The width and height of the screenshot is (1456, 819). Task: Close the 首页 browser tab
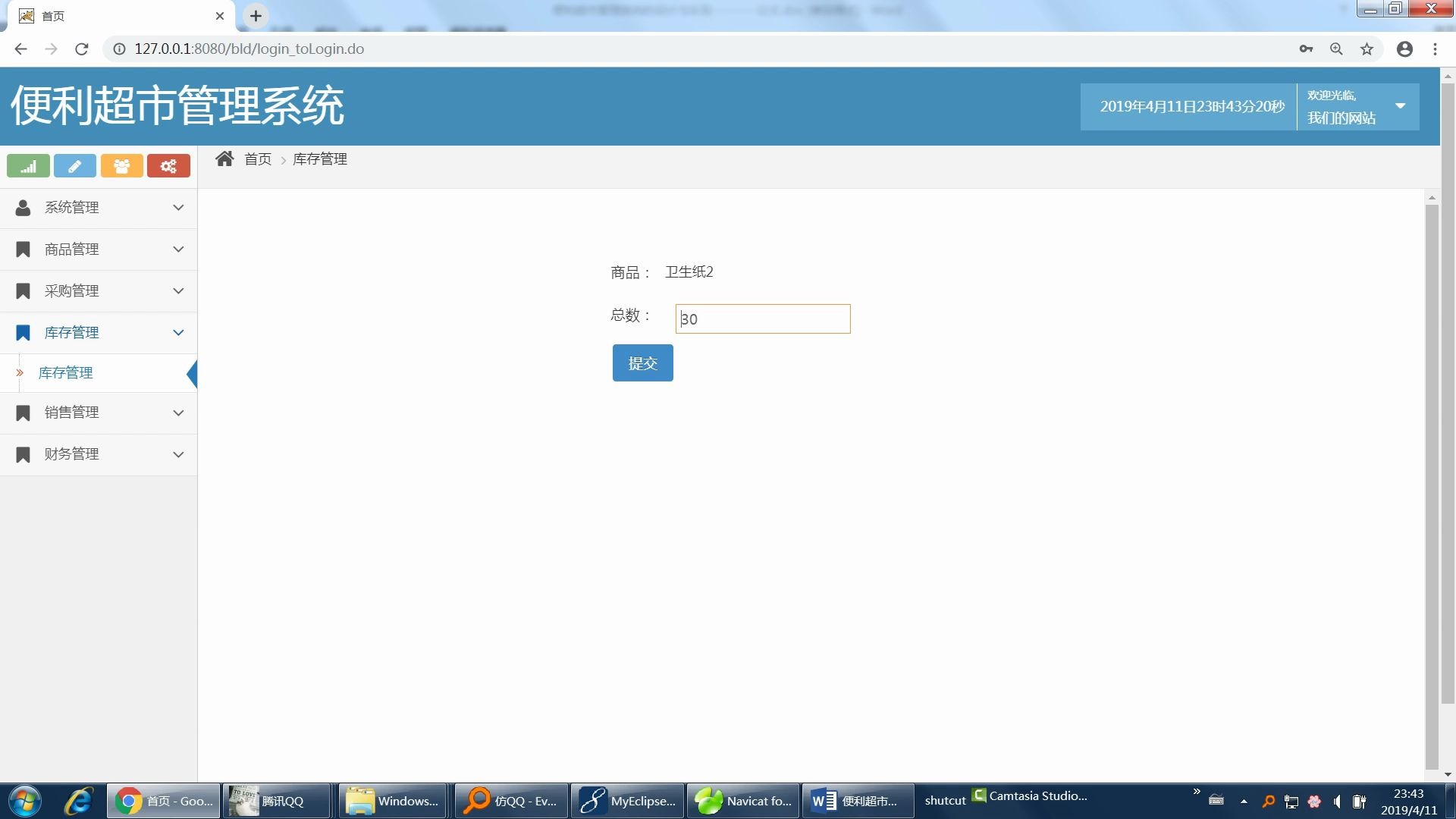point(220,16)
